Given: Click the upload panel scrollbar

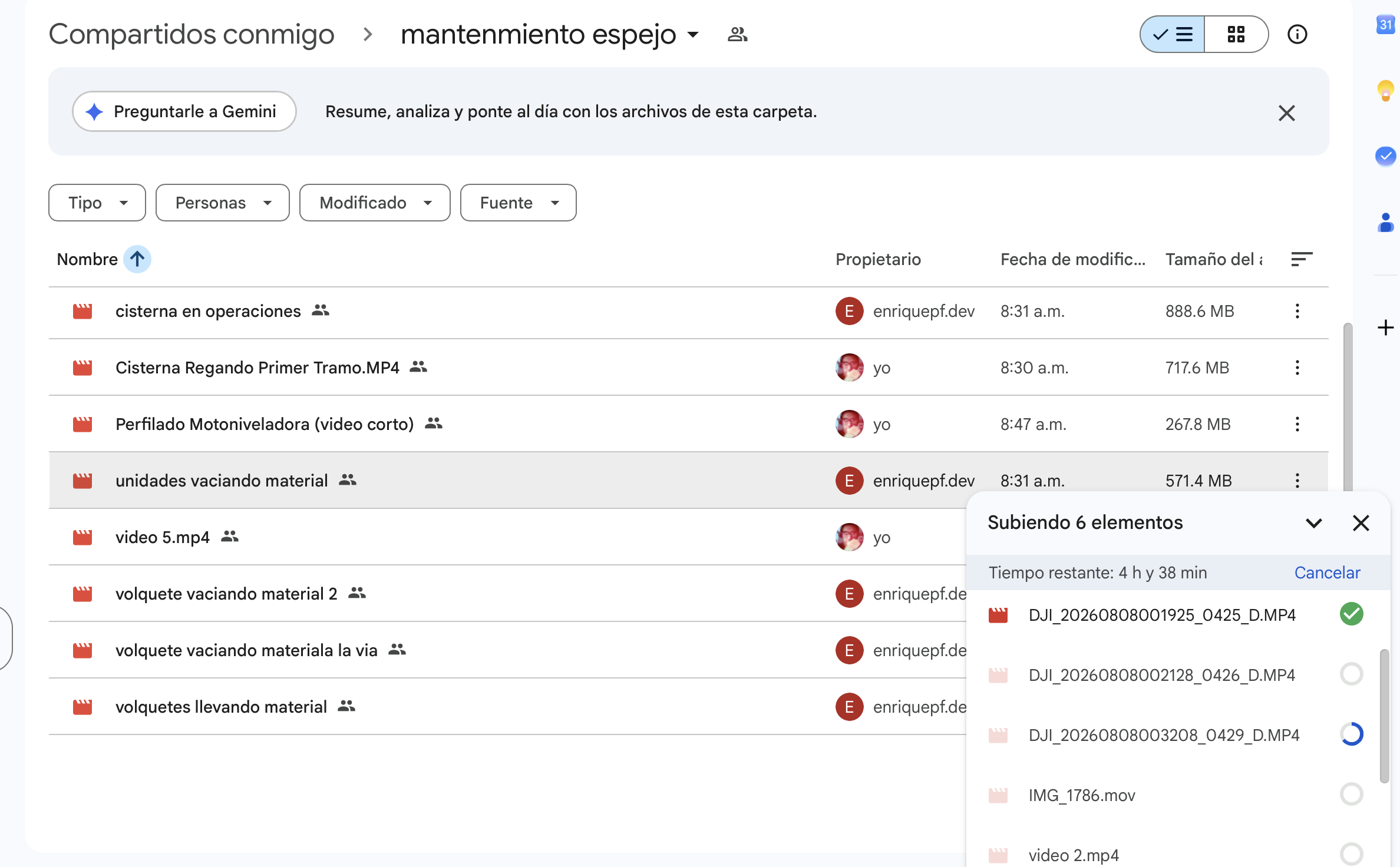Looking at the screenshot, I should (x=1385, y=716).
